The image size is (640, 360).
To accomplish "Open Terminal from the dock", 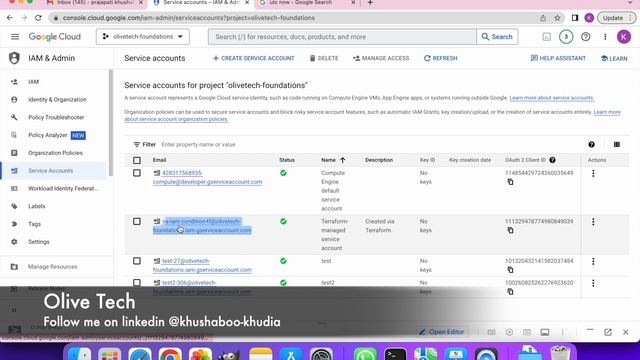I will pyautogui.click(x=395, y=354).
